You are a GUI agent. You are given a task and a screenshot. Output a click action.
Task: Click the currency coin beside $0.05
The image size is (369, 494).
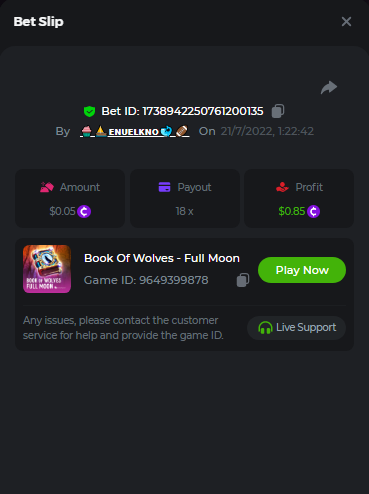point(84,211)
